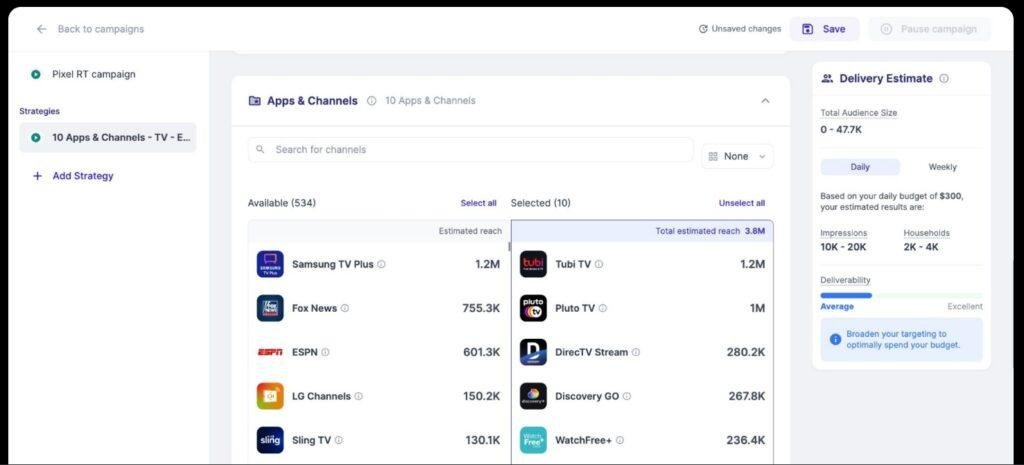Select the 10 Apps & Channels strategy
The width and height of the screenshot is (1024, 465).
108,138
